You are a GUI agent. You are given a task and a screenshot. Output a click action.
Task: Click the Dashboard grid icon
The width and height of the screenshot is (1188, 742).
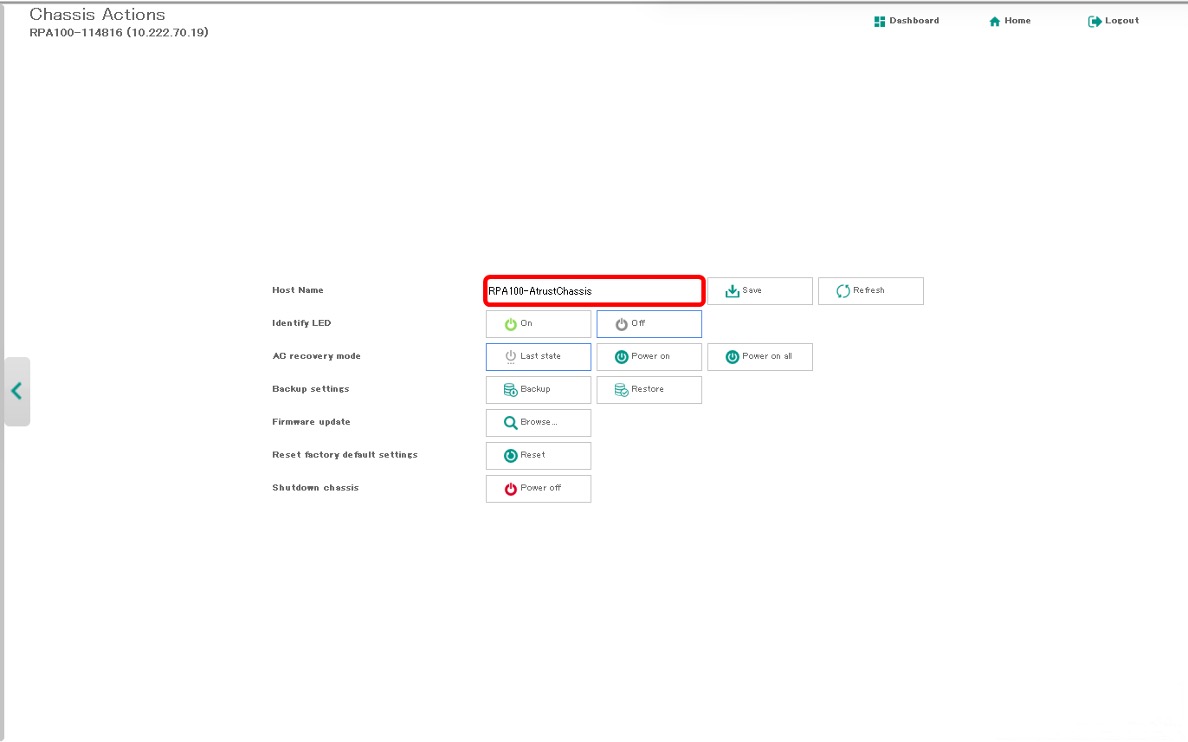coord(880,21)
